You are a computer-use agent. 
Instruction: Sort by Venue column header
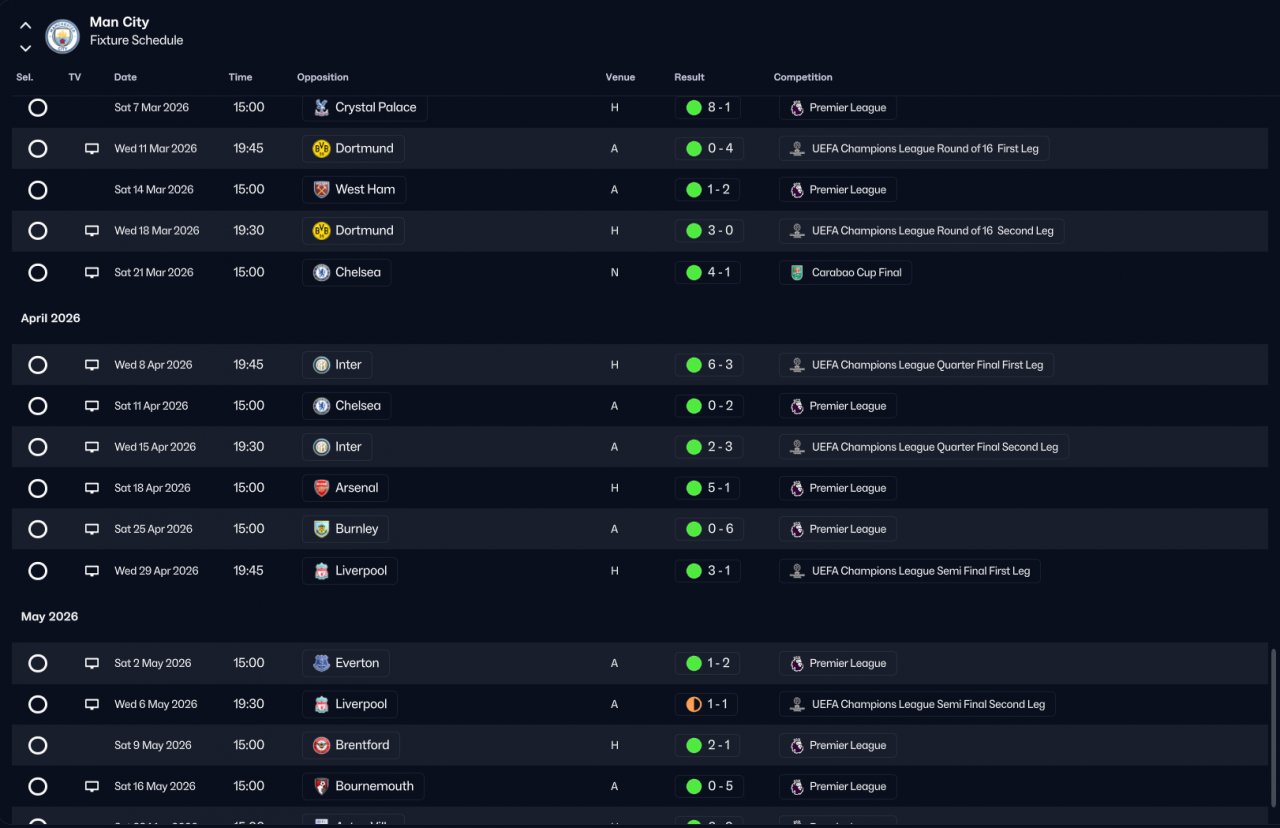pyautogui.click(x=620, y=77)
